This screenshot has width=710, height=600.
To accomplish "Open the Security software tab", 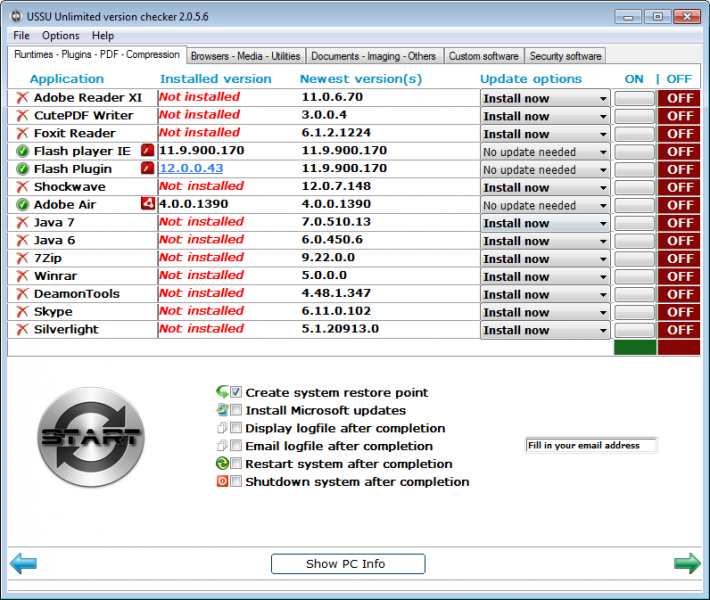I will 566,56.
